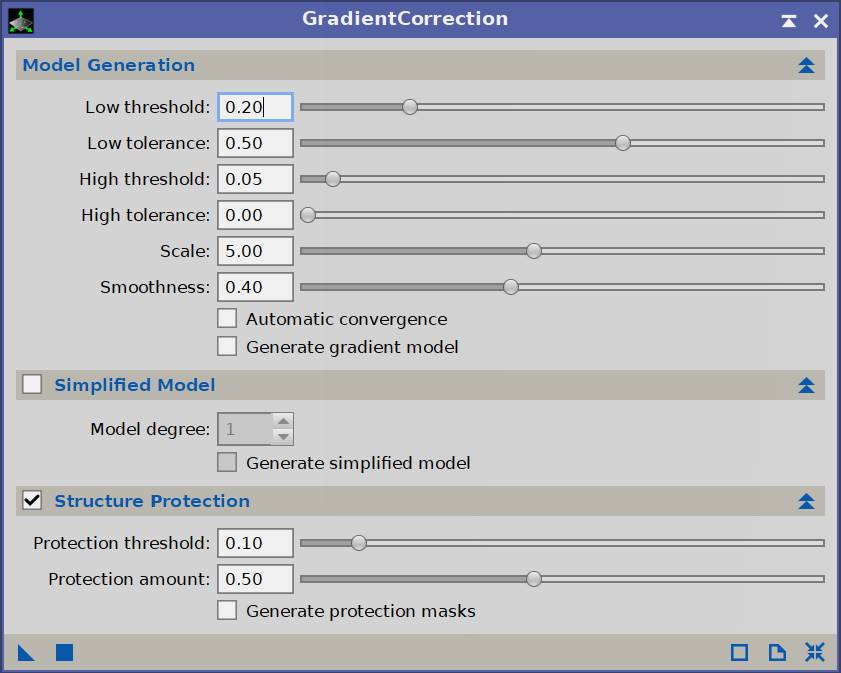Decrease Model degree with down arrow
The height and width of the screenshot is (673, 841).
coord(283,437)
